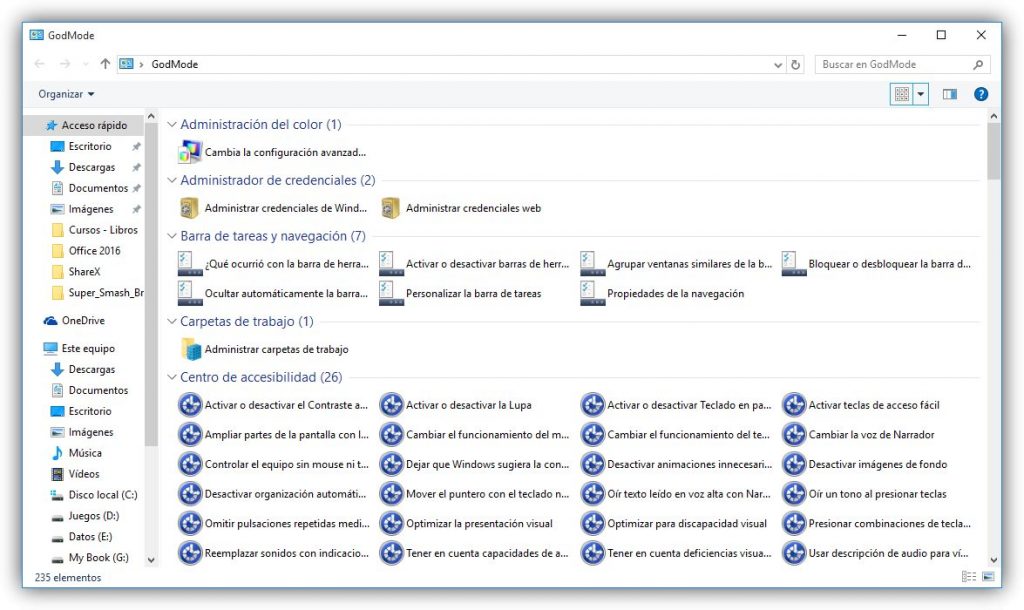
Task: Show the preview pane with the toolbar toggle
Action: pyautogui.click(x=949, y=94)
